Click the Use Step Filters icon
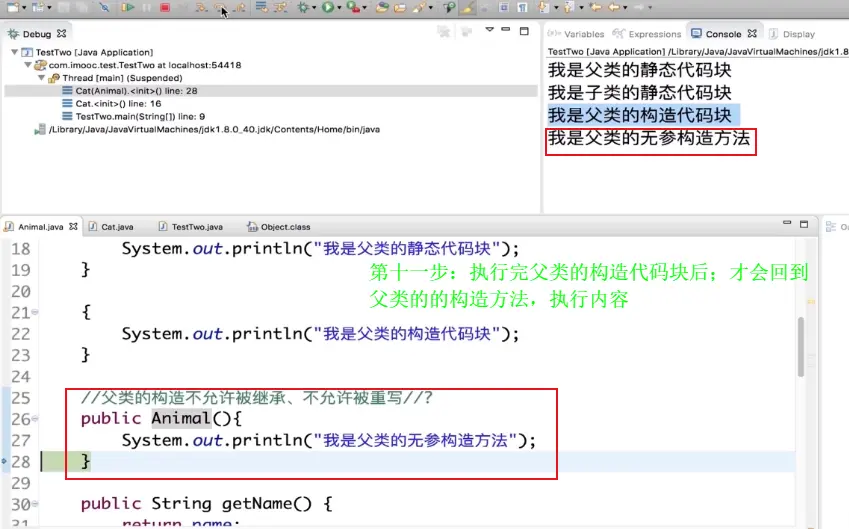Viewport: 849px width, 529px height. [x=280, y=7]
